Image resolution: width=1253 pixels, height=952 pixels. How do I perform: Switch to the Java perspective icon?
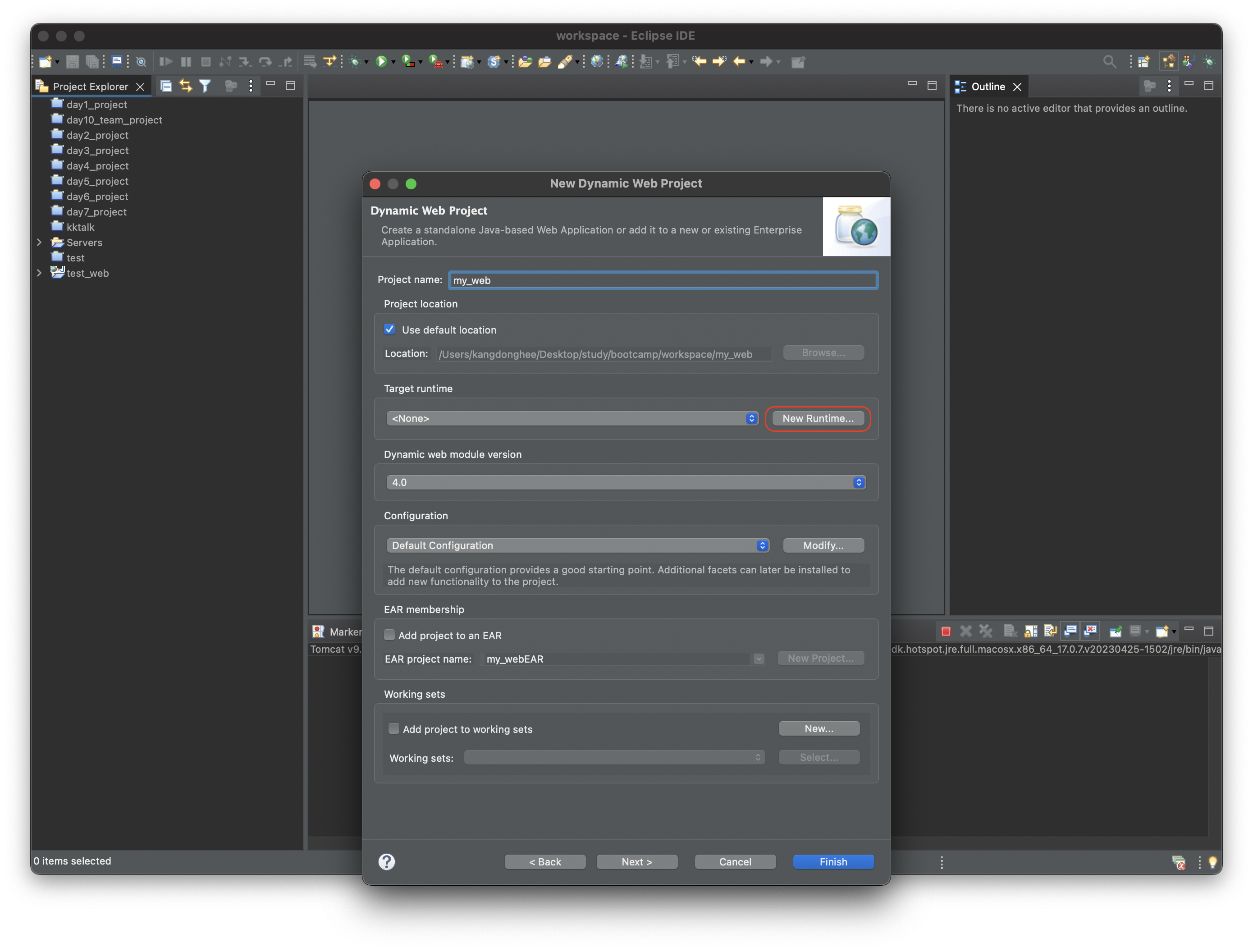tap(1189, 62)
